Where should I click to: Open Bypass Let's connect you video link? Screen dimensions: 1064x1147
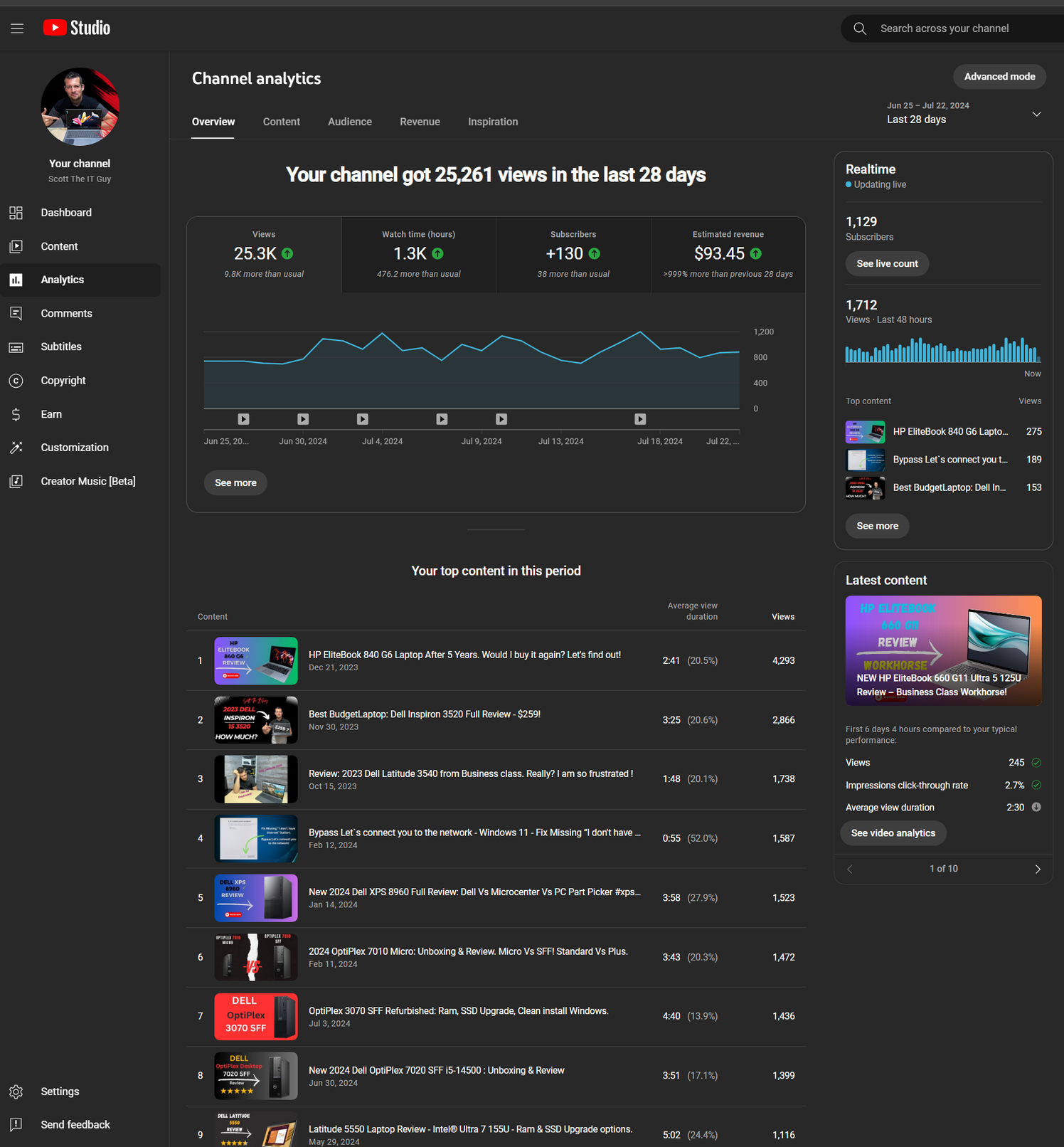click(x=474, y=832)
